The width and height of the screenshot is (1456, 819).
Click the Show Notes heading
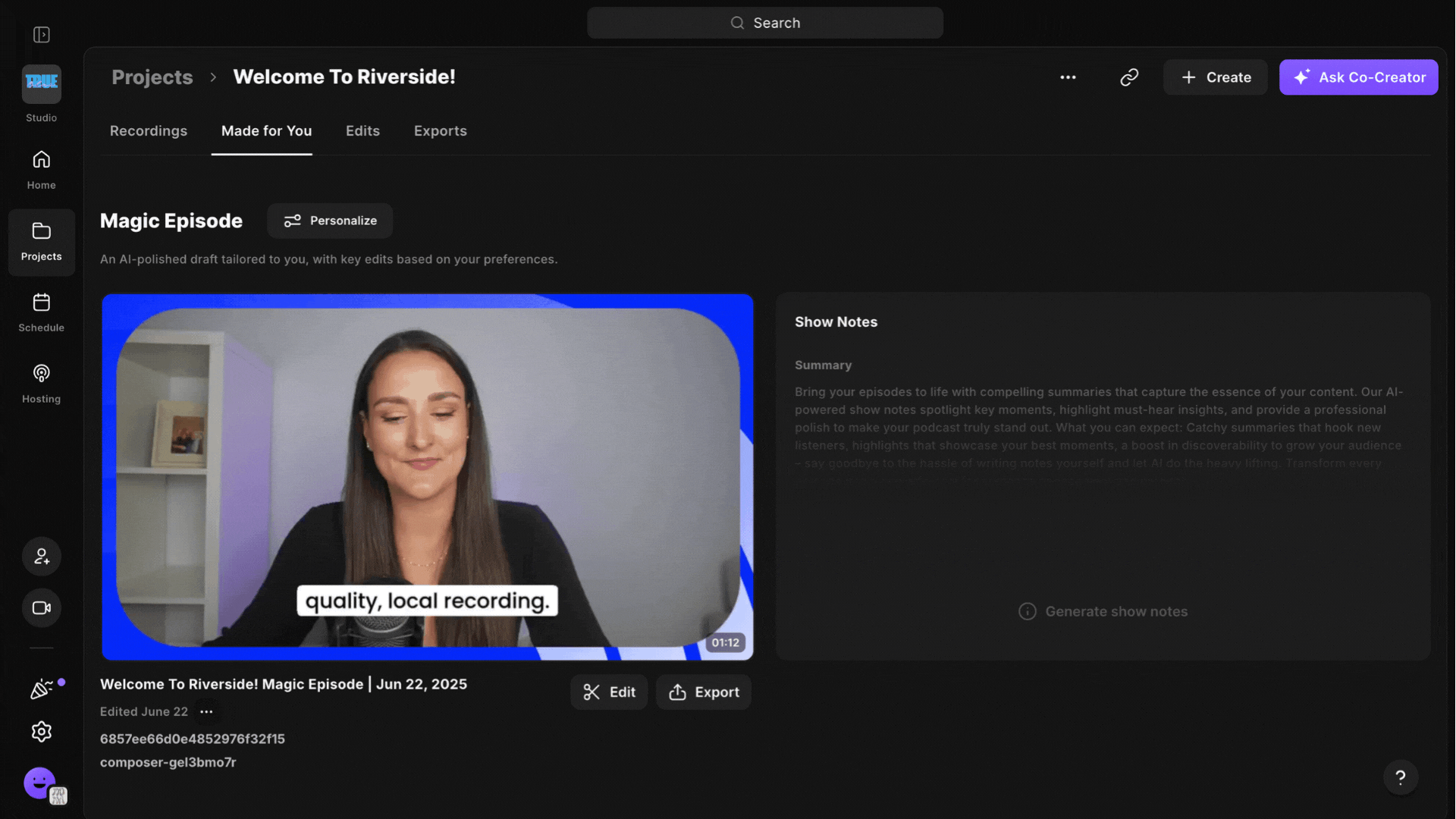(x=836, y=322)
